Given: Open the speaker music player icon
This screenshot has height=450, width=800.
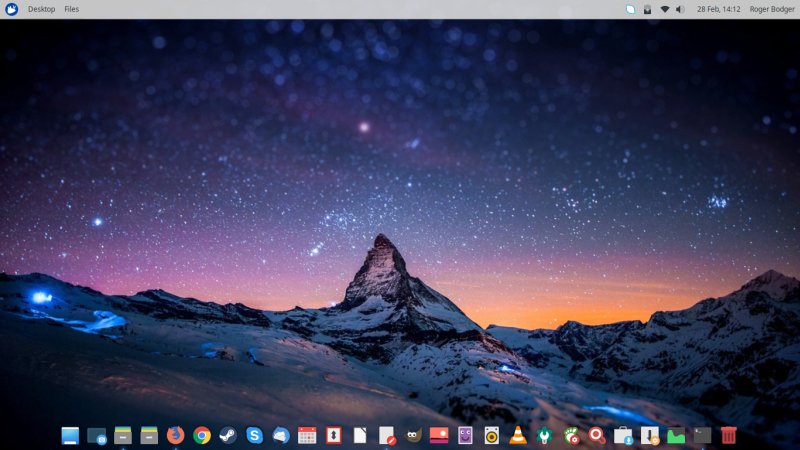Looking at the screenshot, I should [491, 435].
